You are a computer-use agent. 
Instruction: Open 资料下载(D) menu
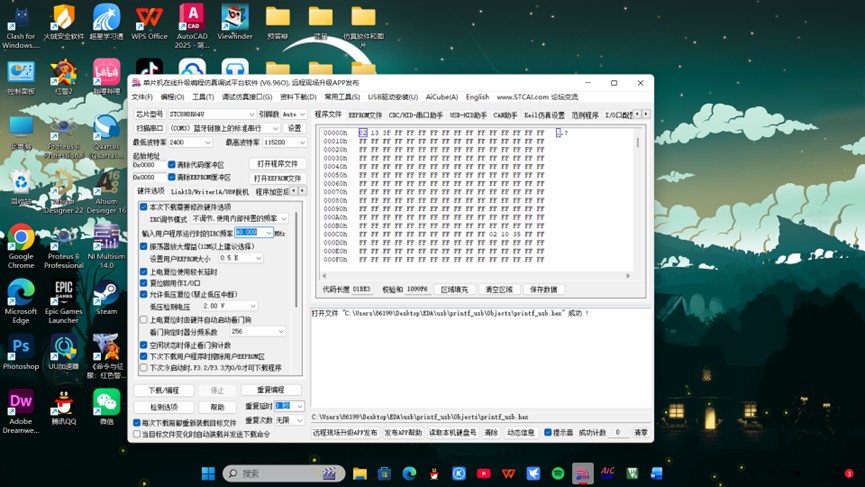click(x=298, y=97)
